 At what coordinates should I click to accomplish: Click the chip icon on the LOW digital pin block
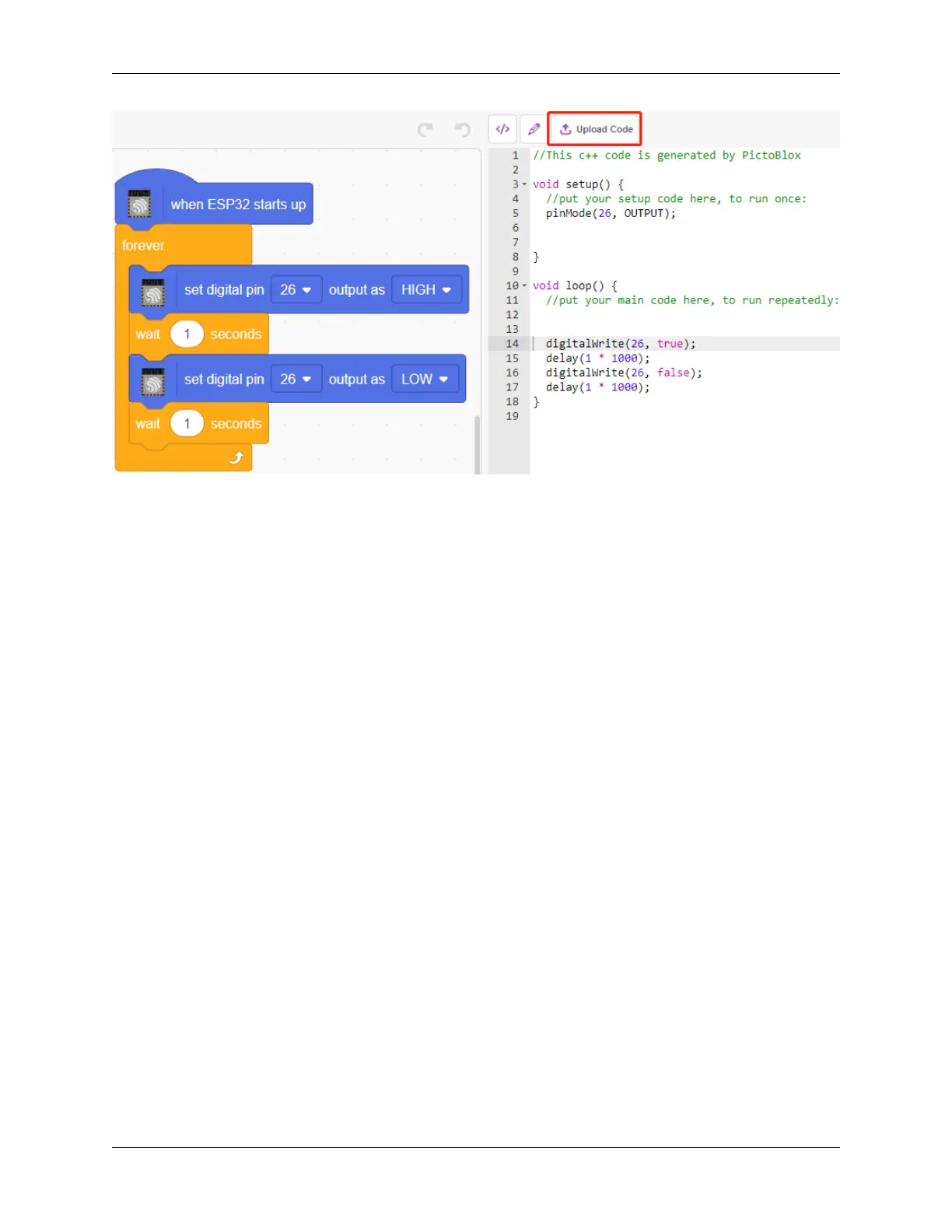click(153, 381)
